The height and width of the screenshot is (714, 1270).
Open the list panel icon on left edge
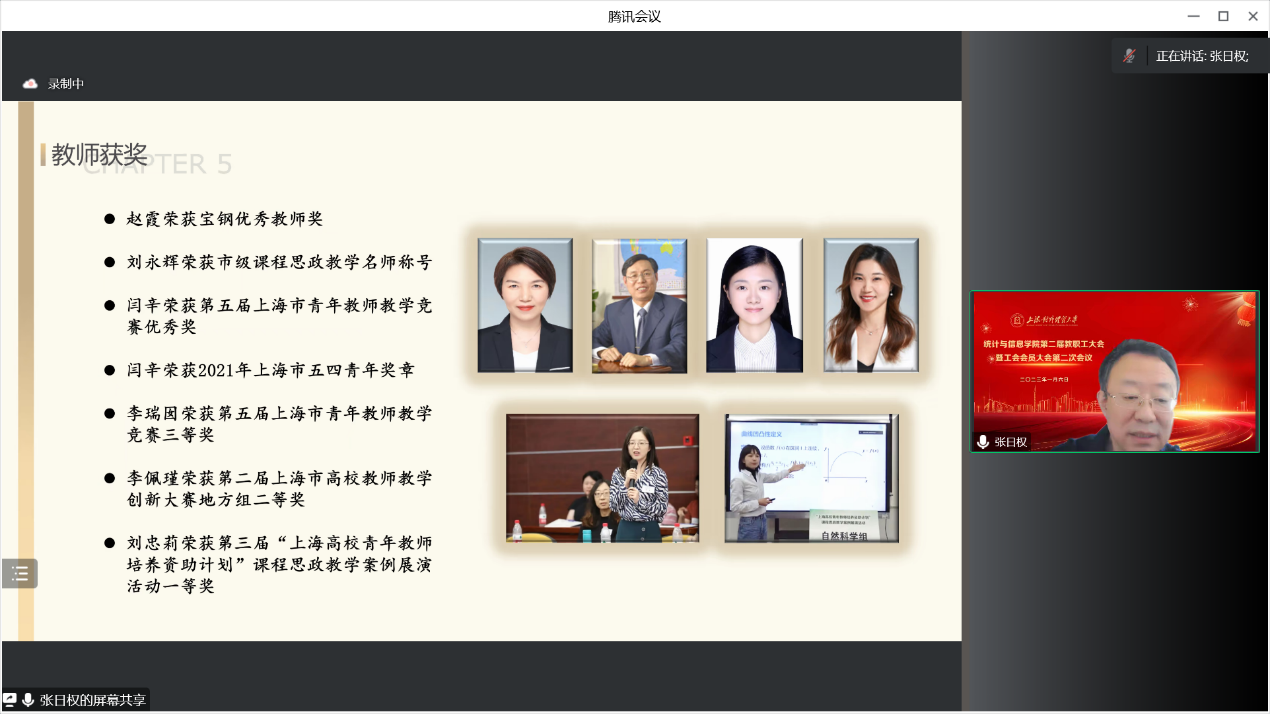pos(19,574)
